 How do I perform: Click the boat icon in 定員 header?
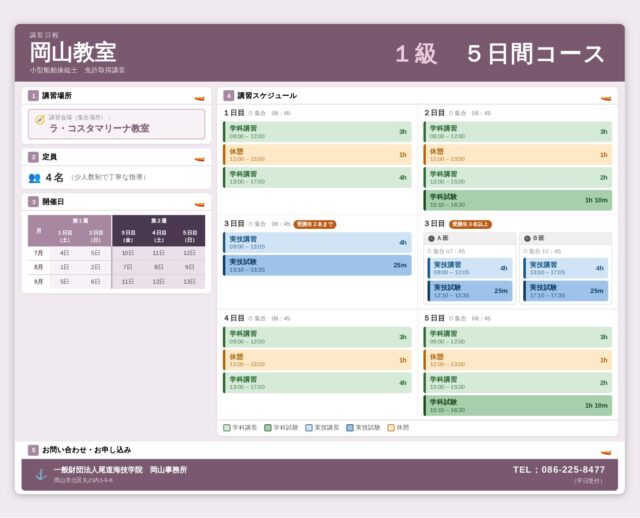coord(199,159)
